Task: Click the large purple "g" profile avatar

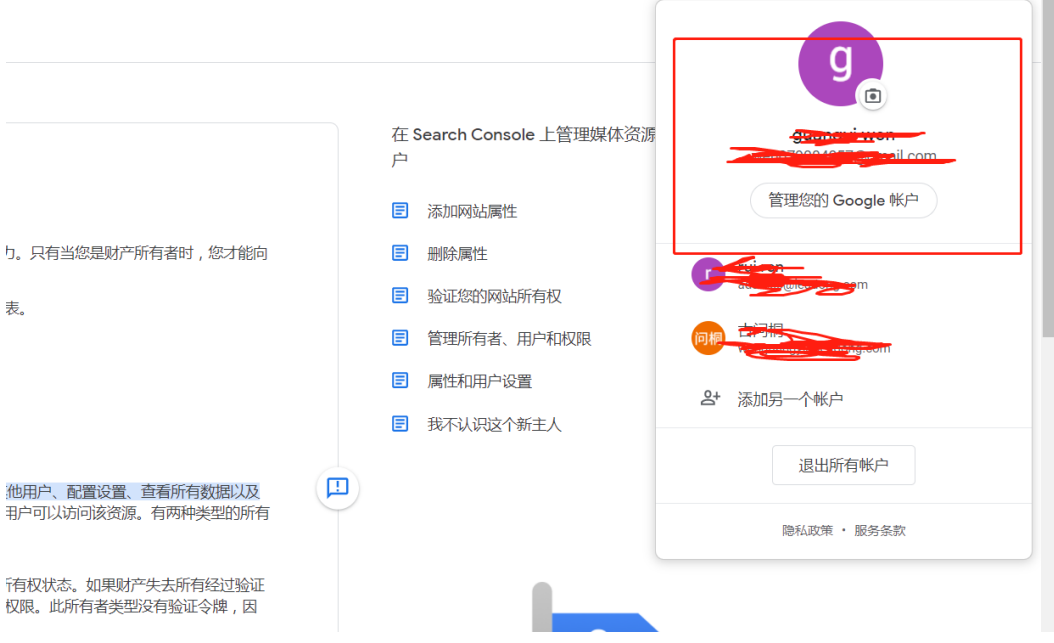Action: [839, 62]
